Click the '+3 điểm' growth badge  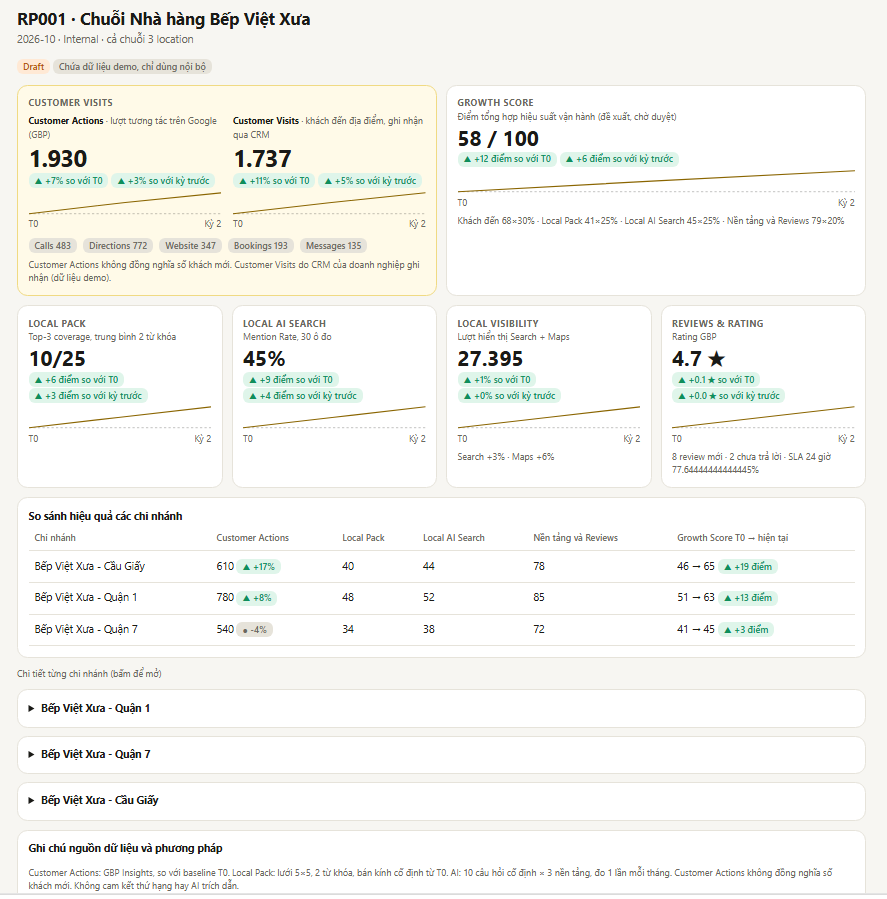point(745,630)
